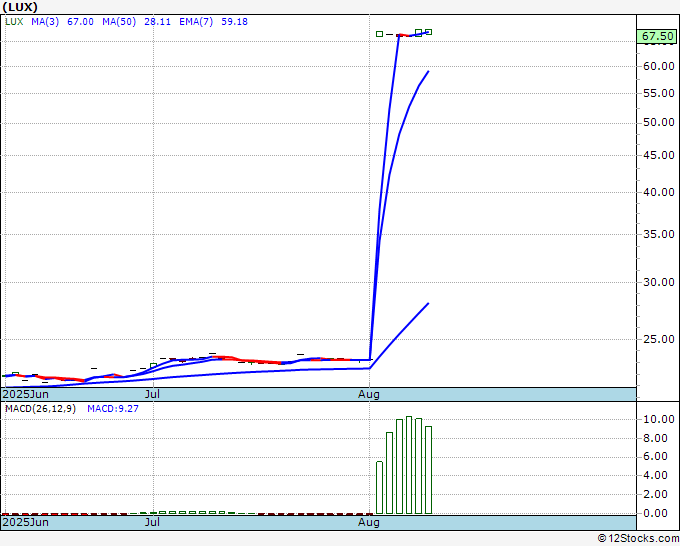The height and width of the screenshot is (546, 680).
Task: Click Jul on the price chart date axis
Action: [152, 394]
